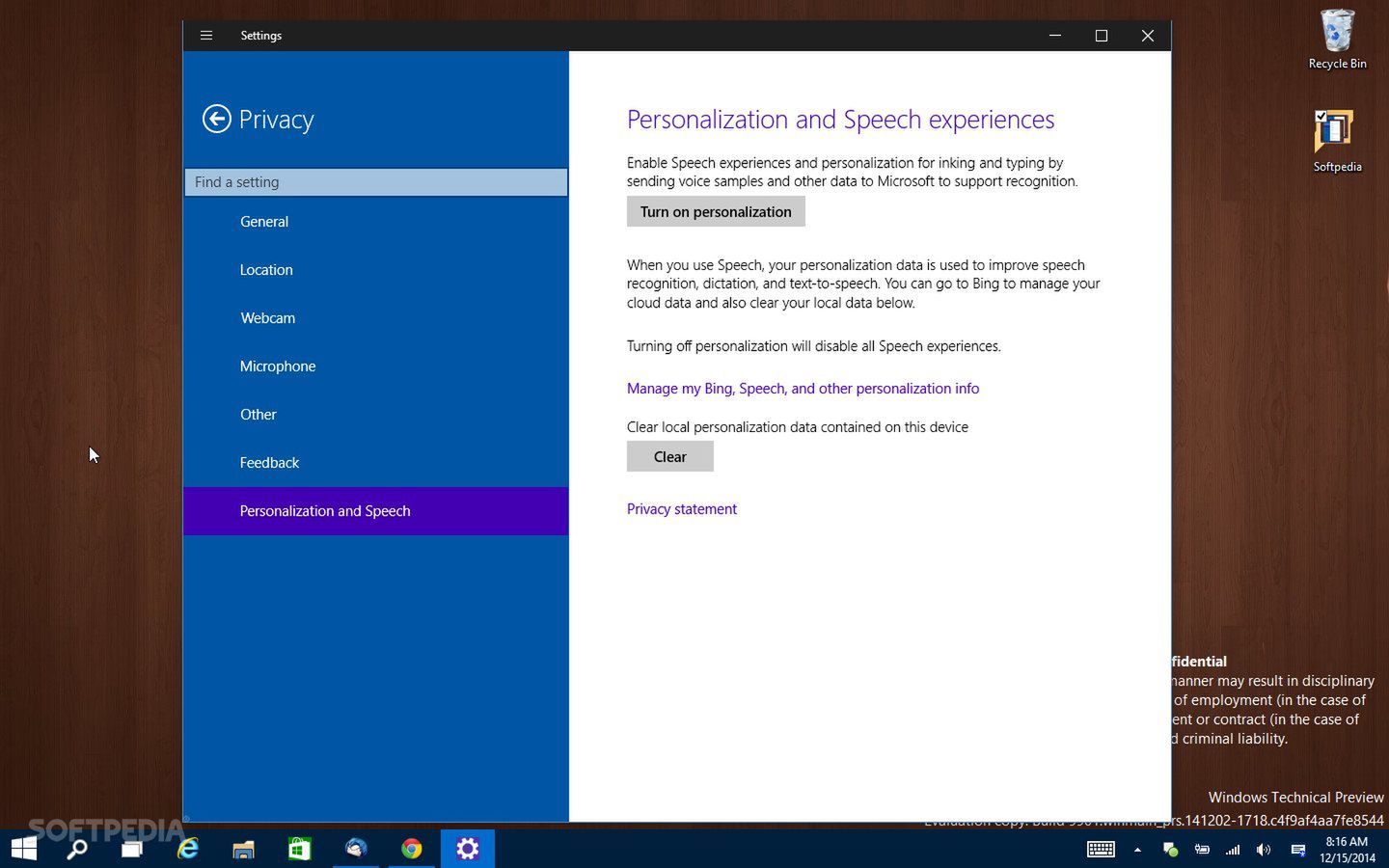Viewport: 1389px width, 868px height.
Task: Open the volume speaker tray icon
Action: 1264,850
